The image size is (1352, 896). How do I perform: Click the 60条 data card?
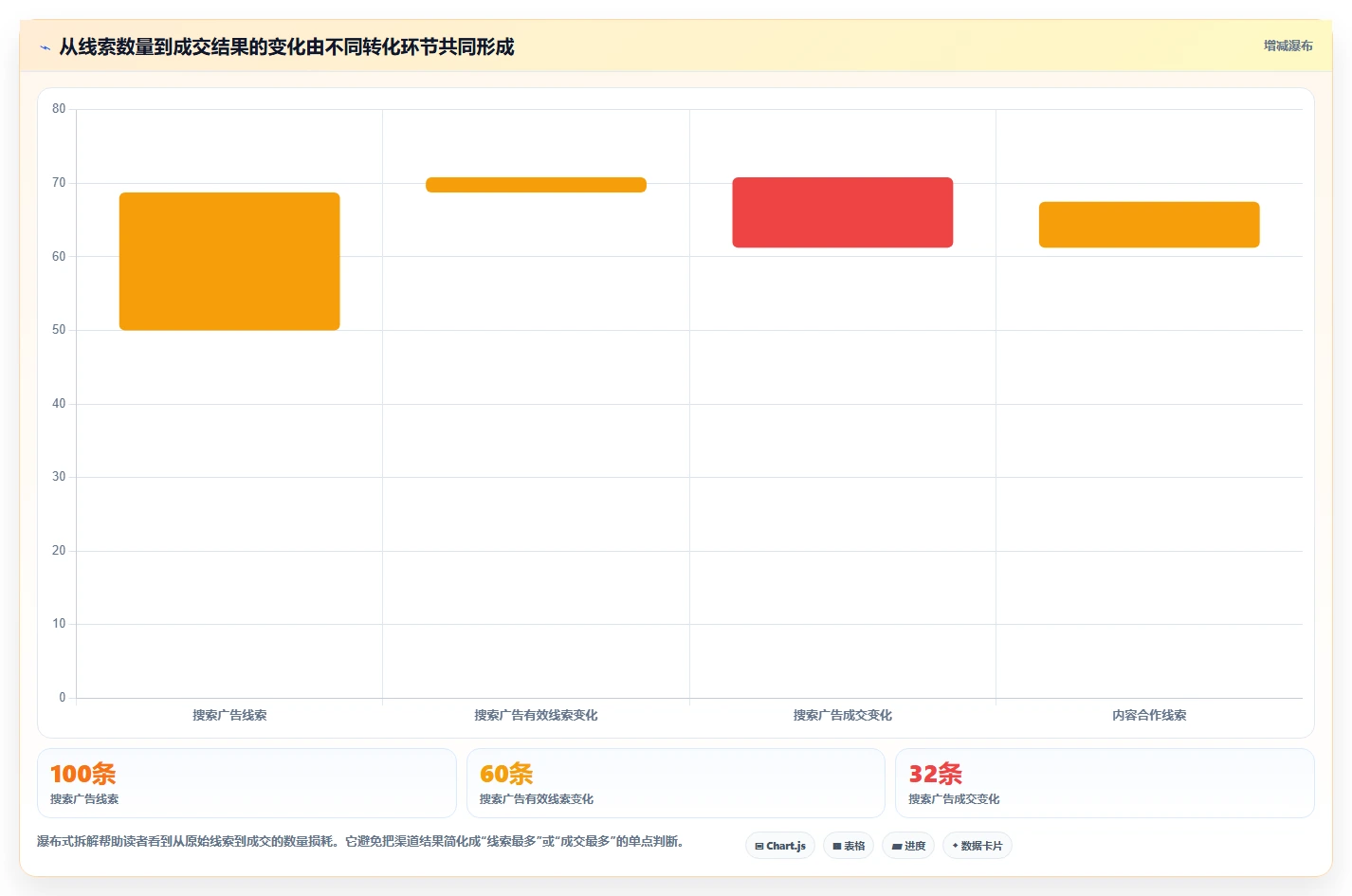tap(675, 783)
